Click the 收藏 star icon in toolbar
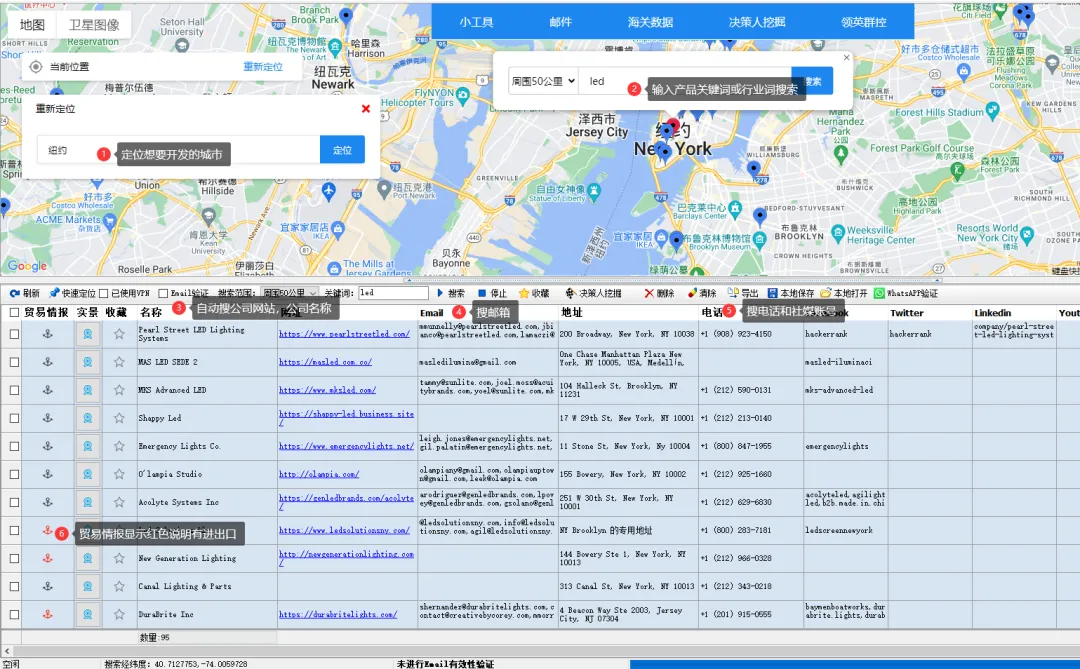1080x669 pixels. (523, 294)
